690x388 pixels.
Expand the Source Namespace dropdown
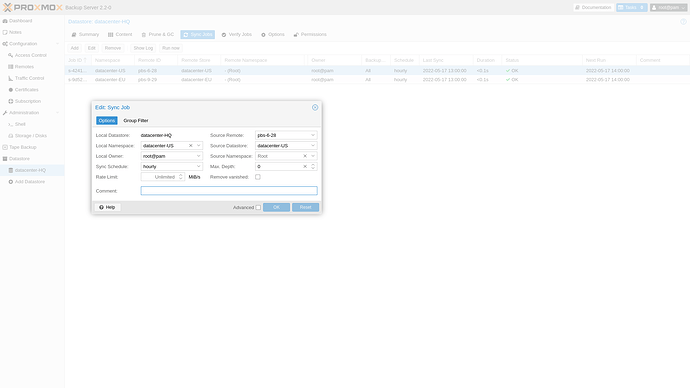coord(313,156)
